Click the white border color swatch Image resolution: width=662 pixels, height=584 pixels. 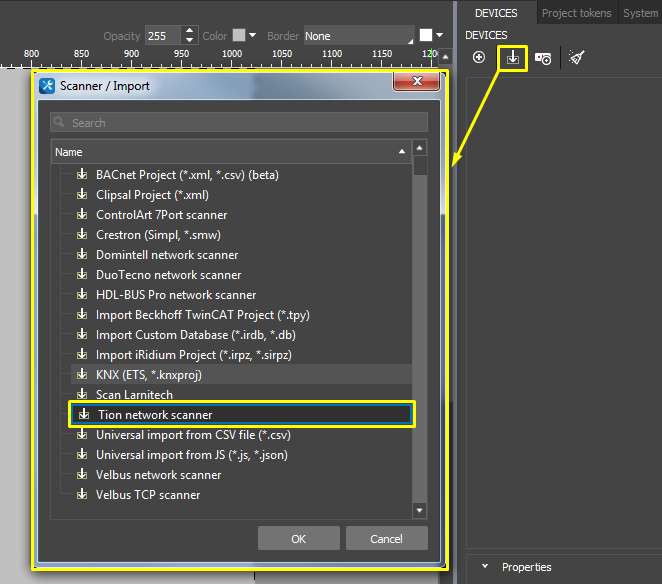point(426,36)
